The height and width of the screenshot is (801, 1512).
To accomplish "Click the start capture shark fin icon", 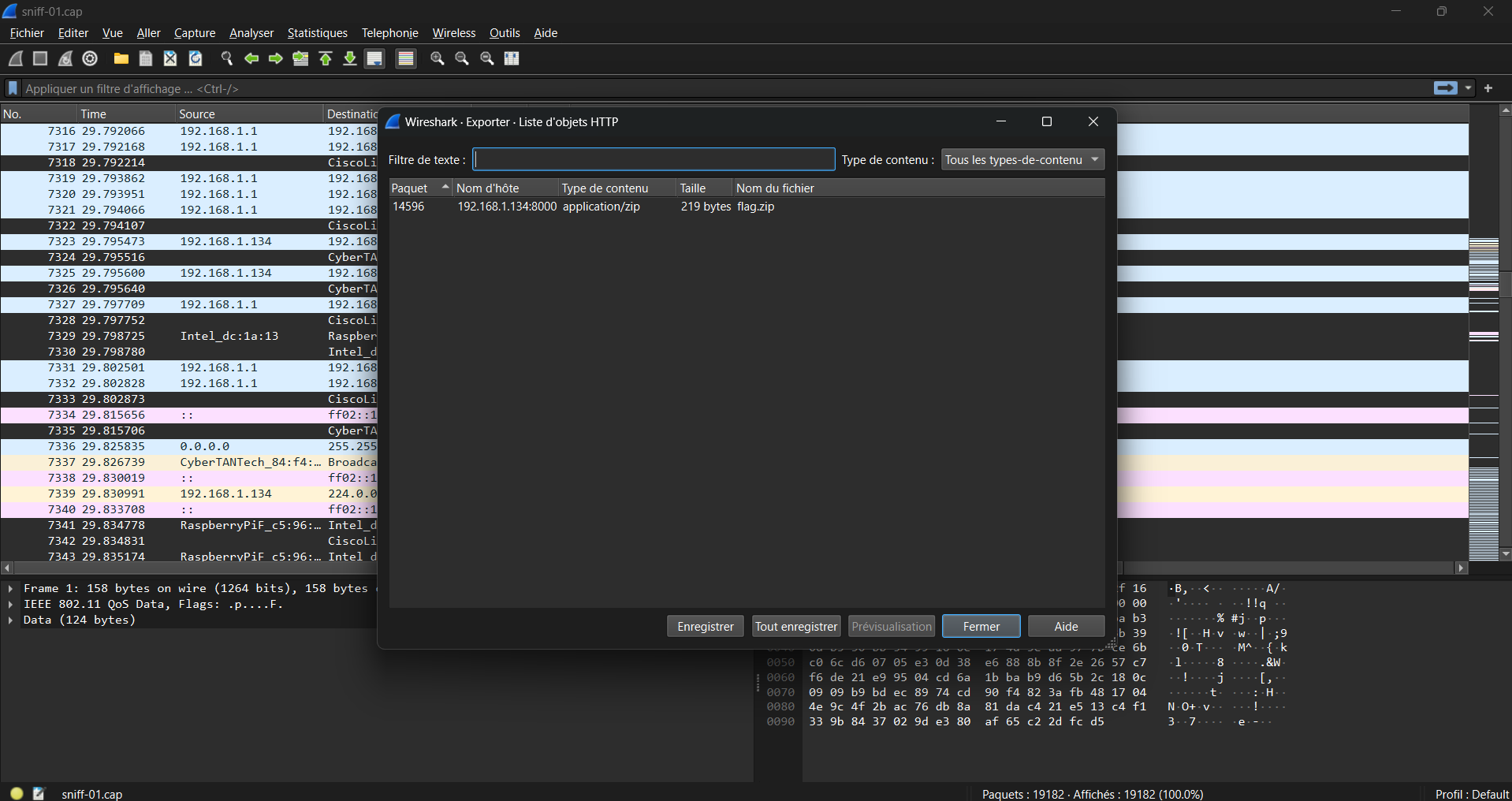I will (16, 58).
